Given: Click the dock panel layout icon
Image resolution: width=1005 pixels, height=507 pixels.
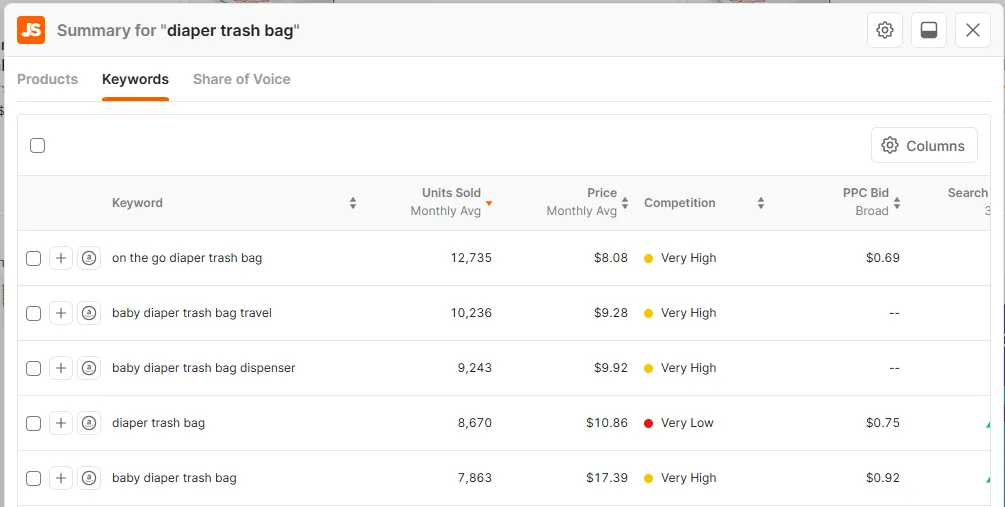Looking at the screenshot, I should [x=928, y=30].
